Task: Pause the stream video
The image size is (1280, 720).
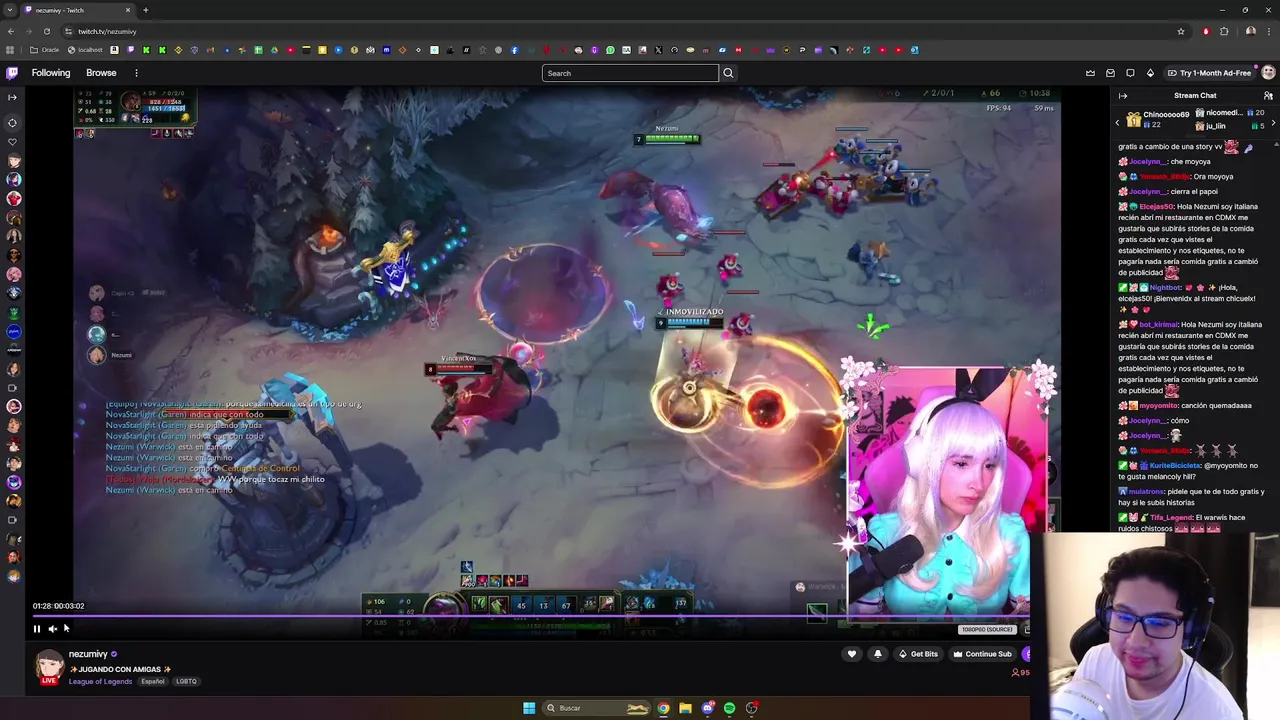Action: (x=37, y=629)
